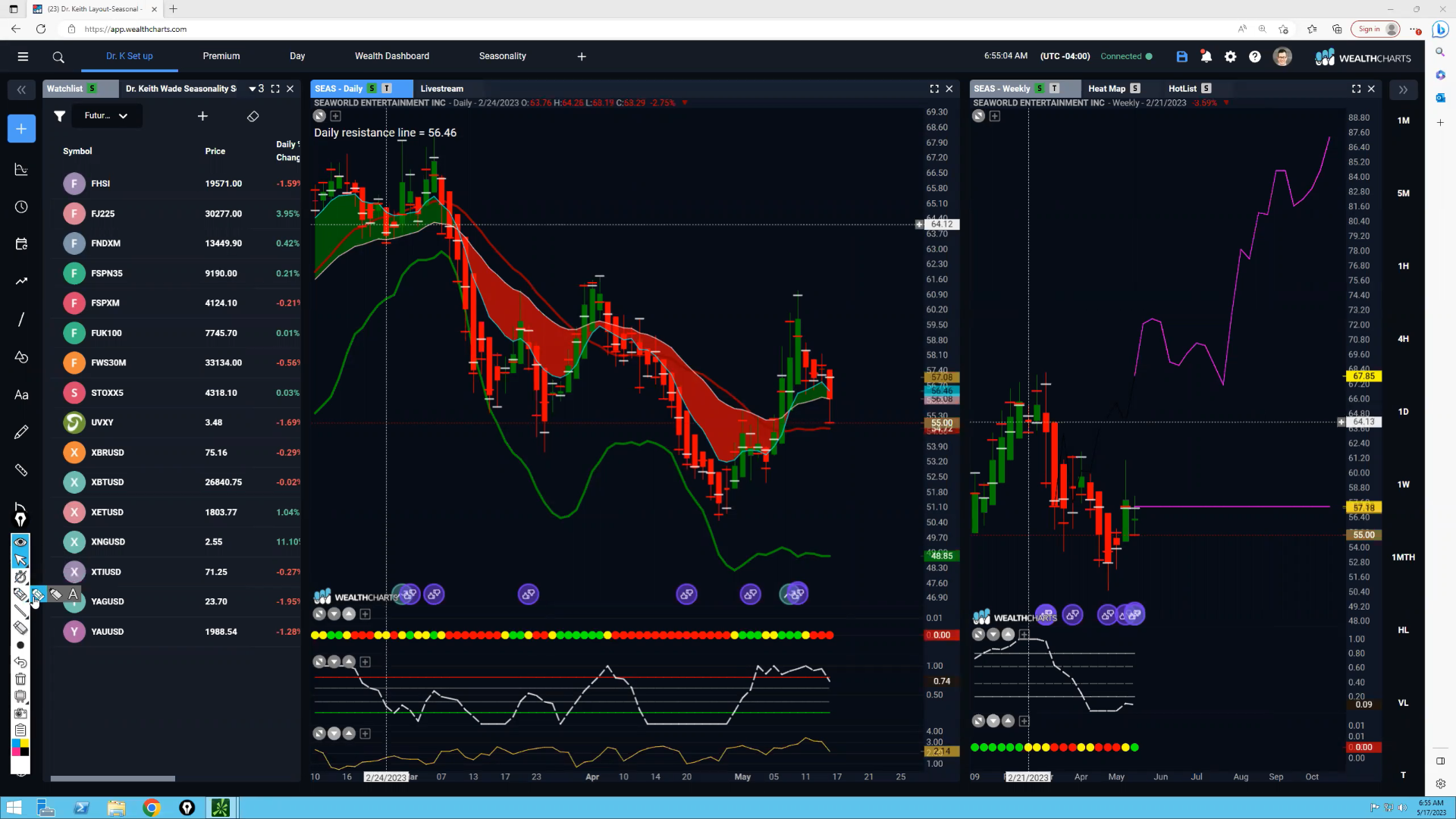Screen dimensions: 1456x819
Task: Select the marker pen option in flyout
Action: [56, 595]
